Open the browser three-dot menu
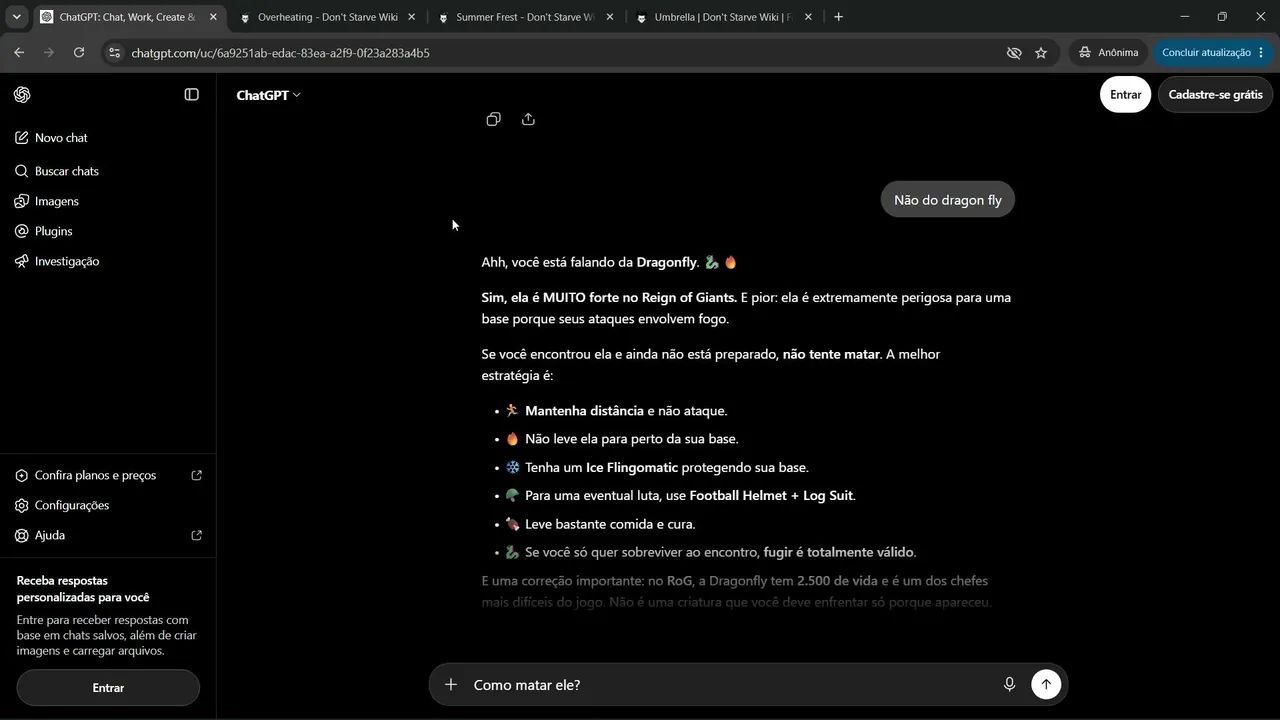The height and width of the screenshot is (720, 1280). (1261, 52)
